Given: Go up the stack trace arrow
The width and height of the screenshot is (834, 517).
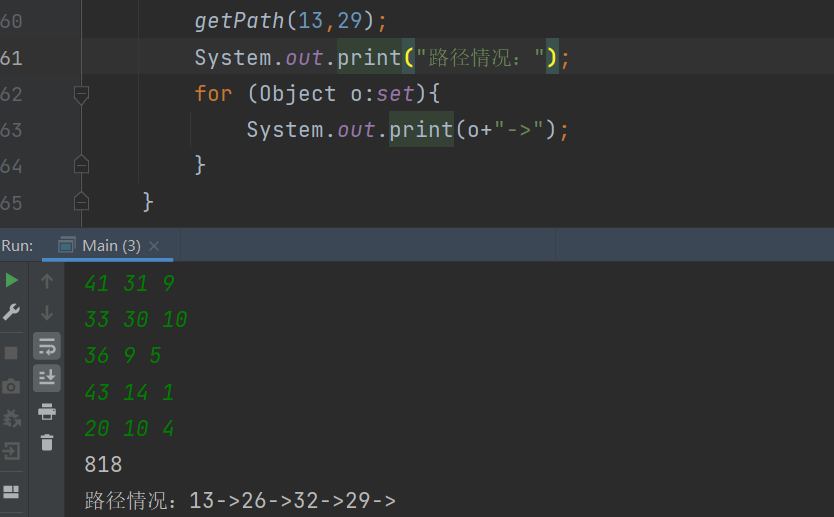Looking at the screenshot, I should coord(47,281).
